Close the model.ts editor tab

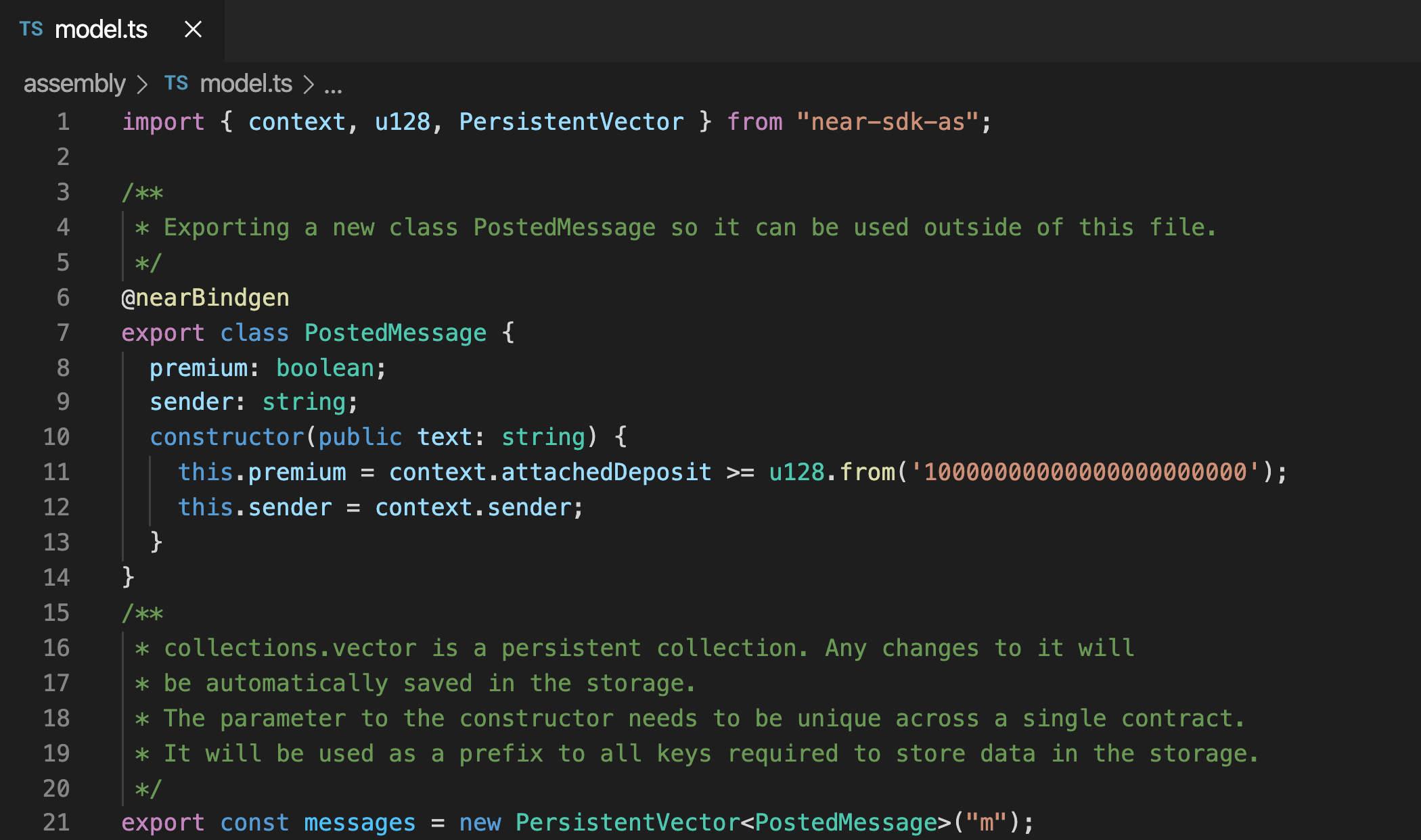click(193, 29)
